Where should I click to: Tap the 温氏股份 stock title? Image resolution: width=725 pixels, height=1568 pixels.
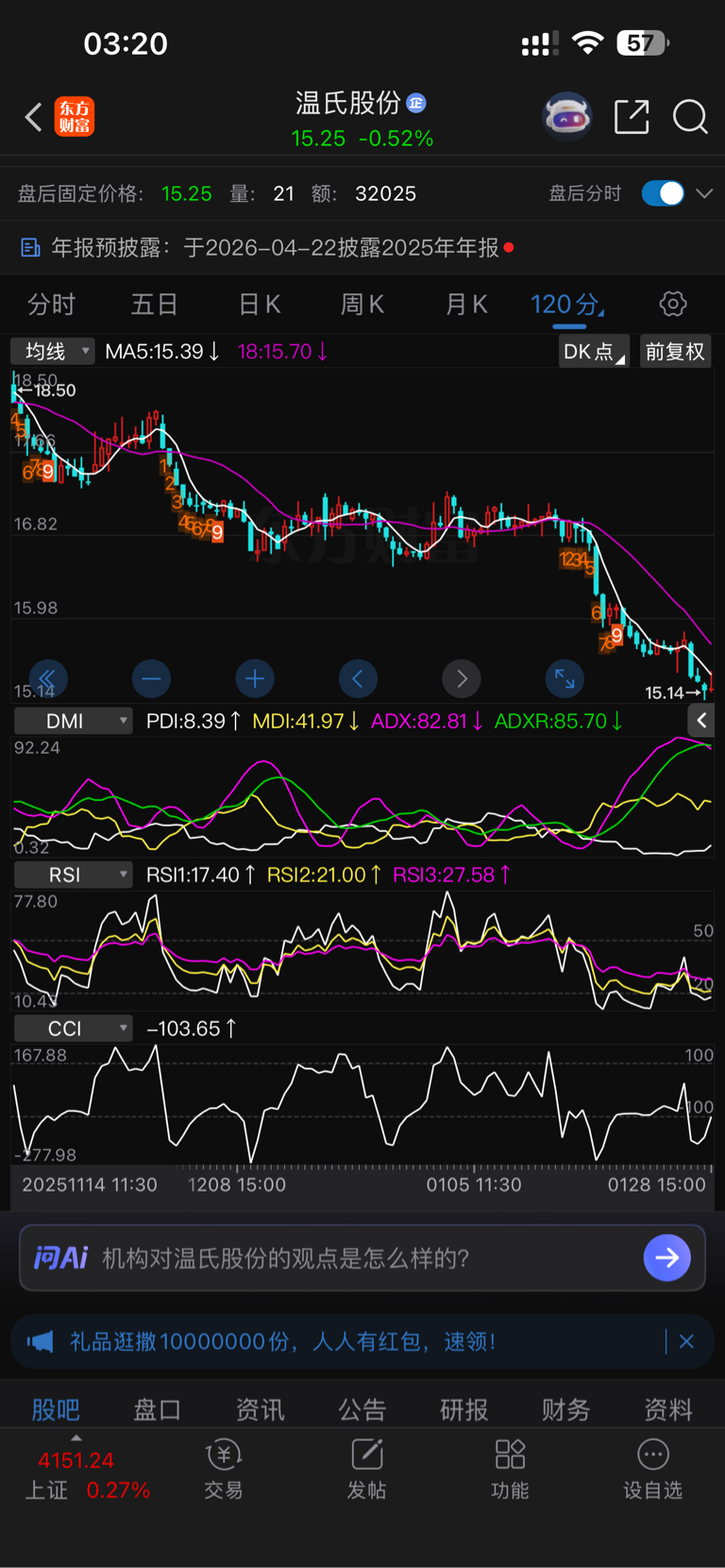(x=348, y=102)
